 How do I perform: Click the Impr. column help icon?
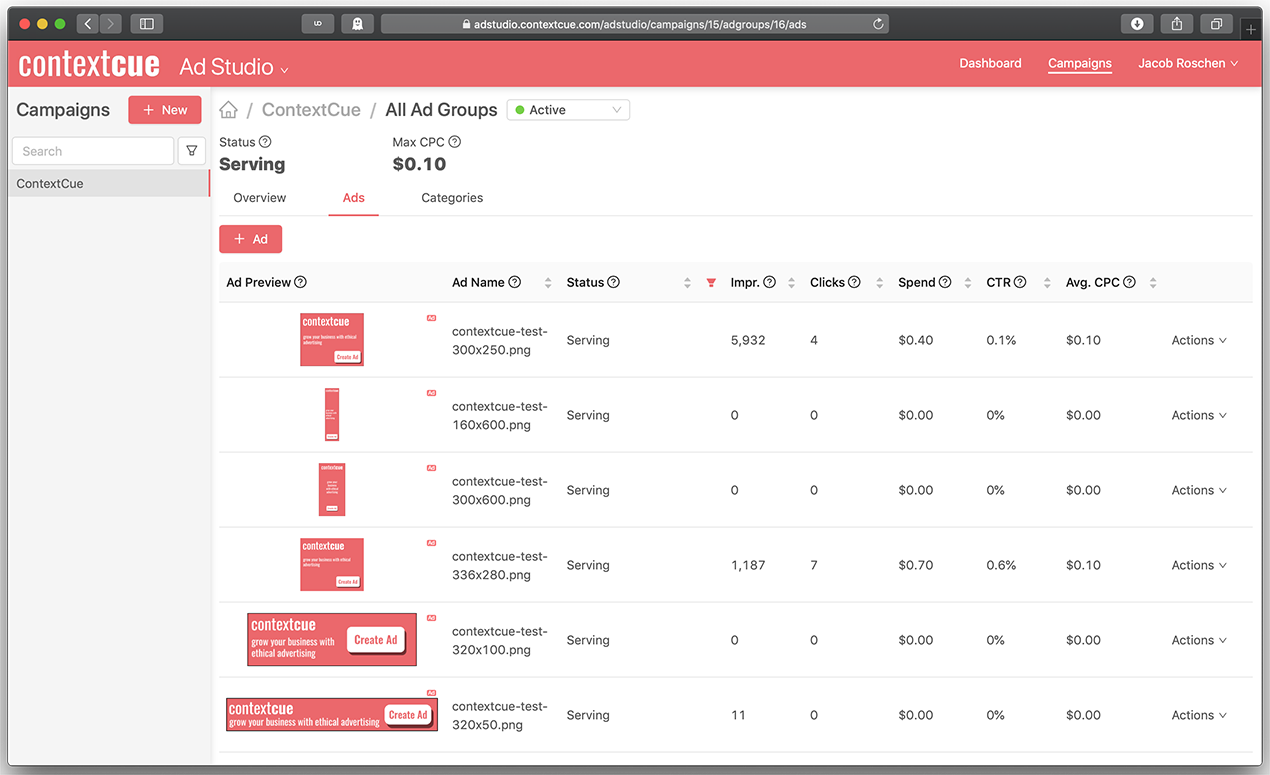click(x=769, y=282)
